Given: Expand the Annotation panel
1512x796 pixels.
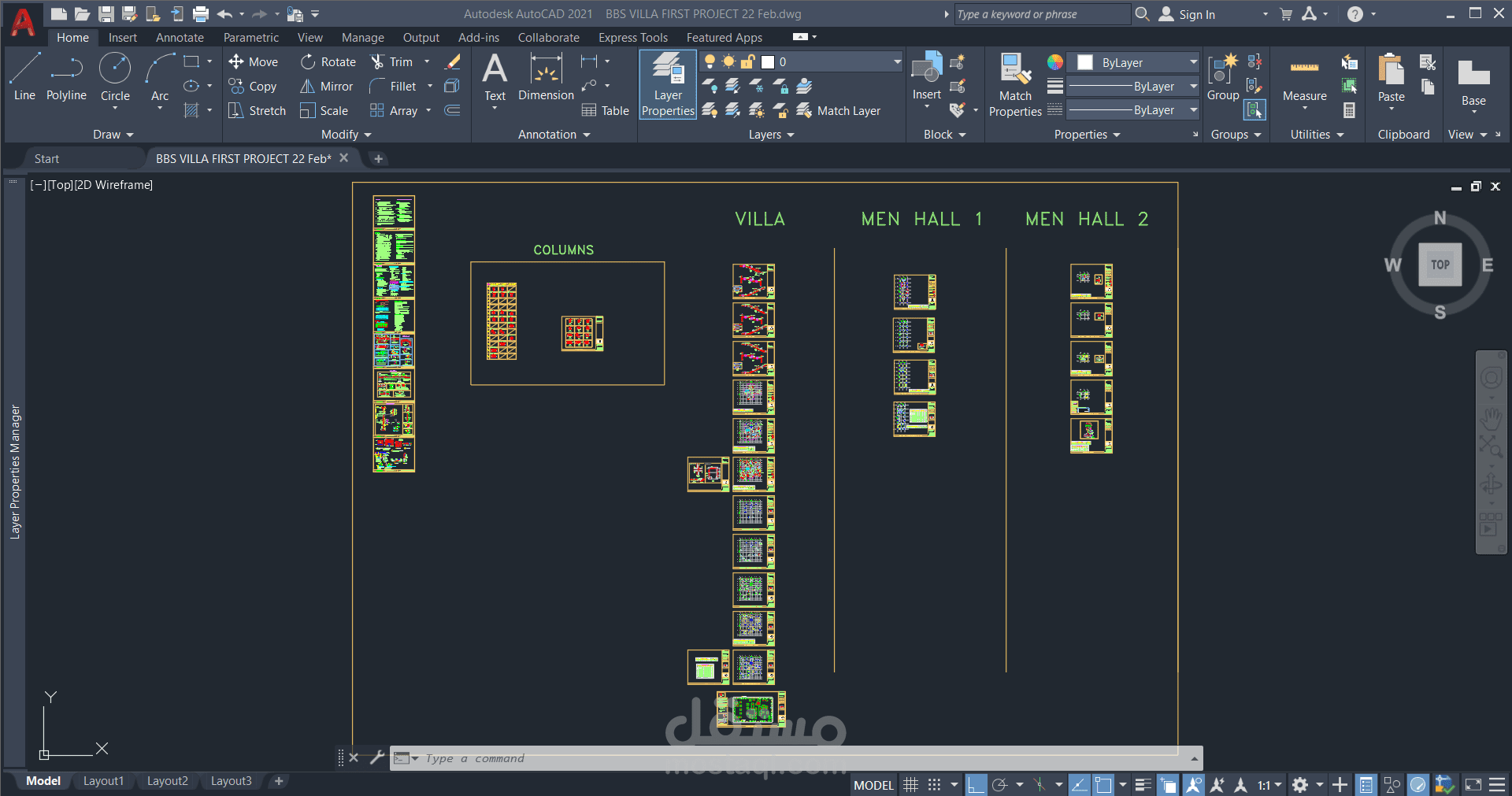Looking at the screenshot, I should pos(554,134).
